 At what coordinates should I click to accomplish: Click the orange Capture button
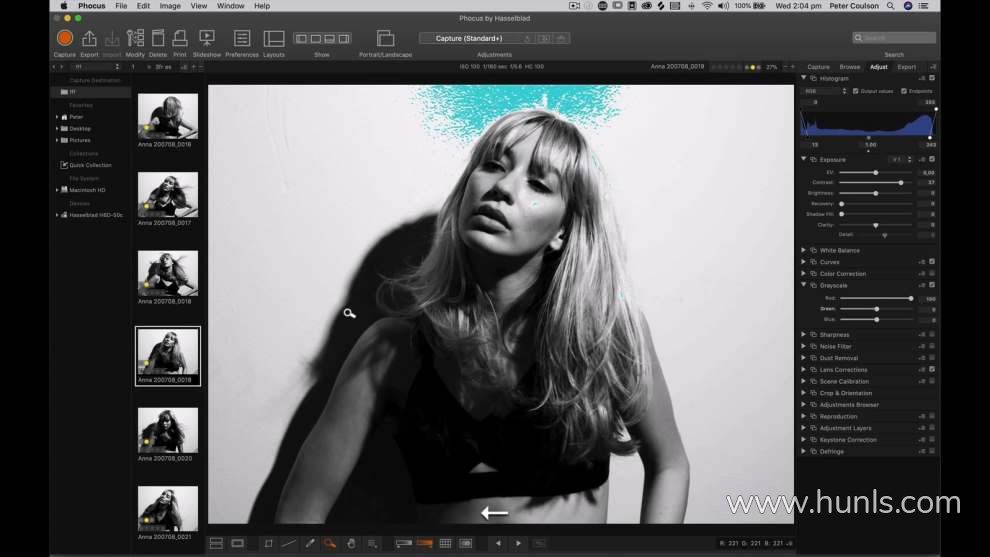point(64,39)
